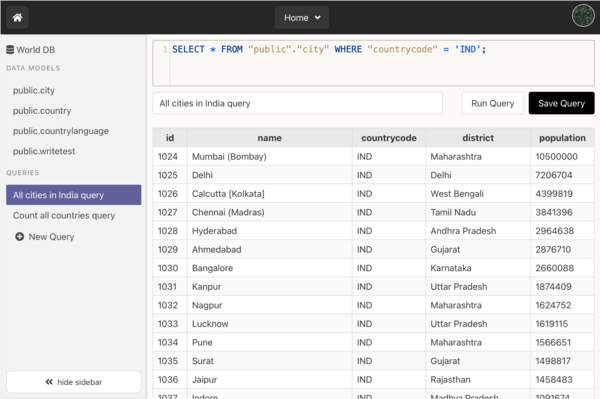Click the Karnataka district cell
The image size is (600, 399).
pyautogui.click(x=478, y=268)
